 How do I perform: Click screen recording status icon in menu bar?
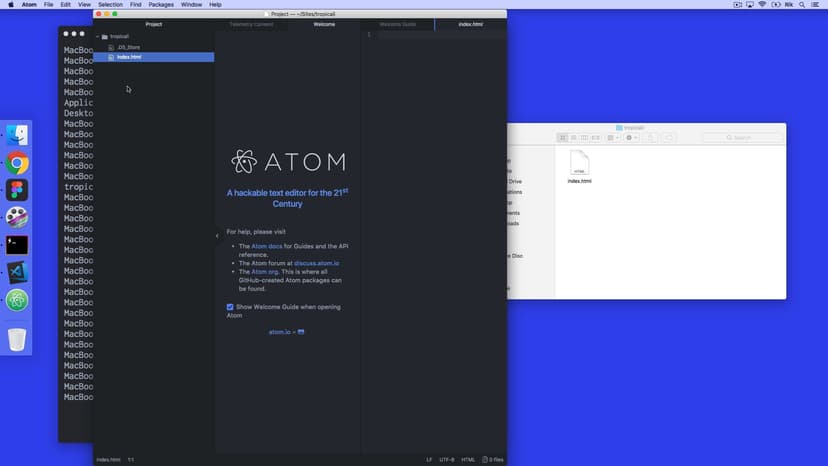pyautogui.click(x=737, y=4)
